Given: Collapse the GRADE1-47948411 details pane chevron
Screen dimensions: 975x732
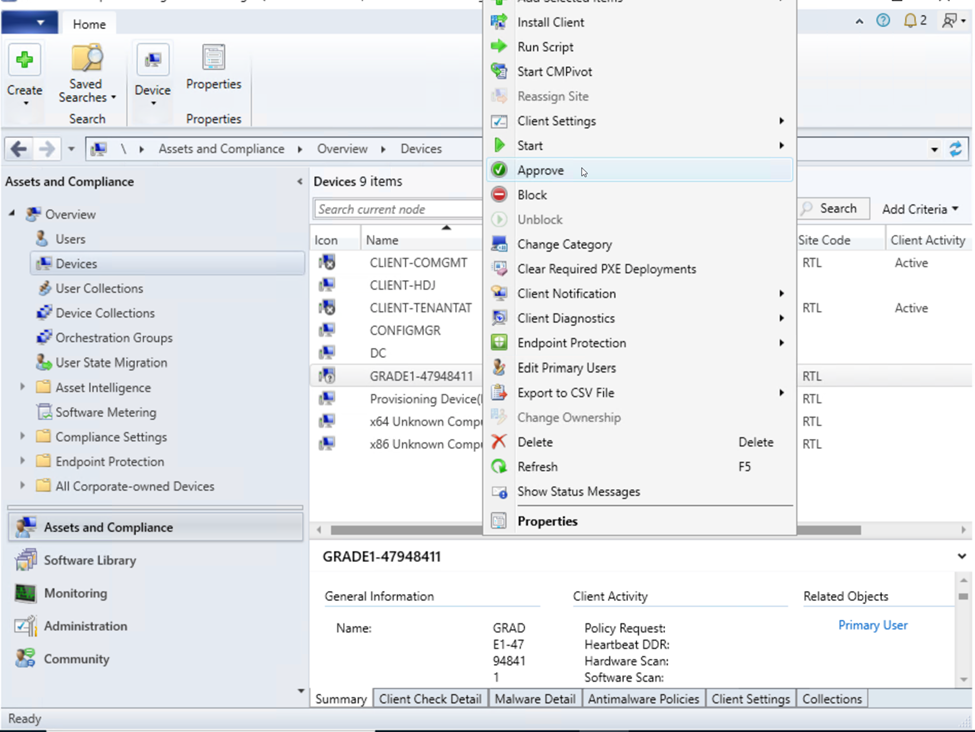Looking at the screenshot, I should coord(961,556).
